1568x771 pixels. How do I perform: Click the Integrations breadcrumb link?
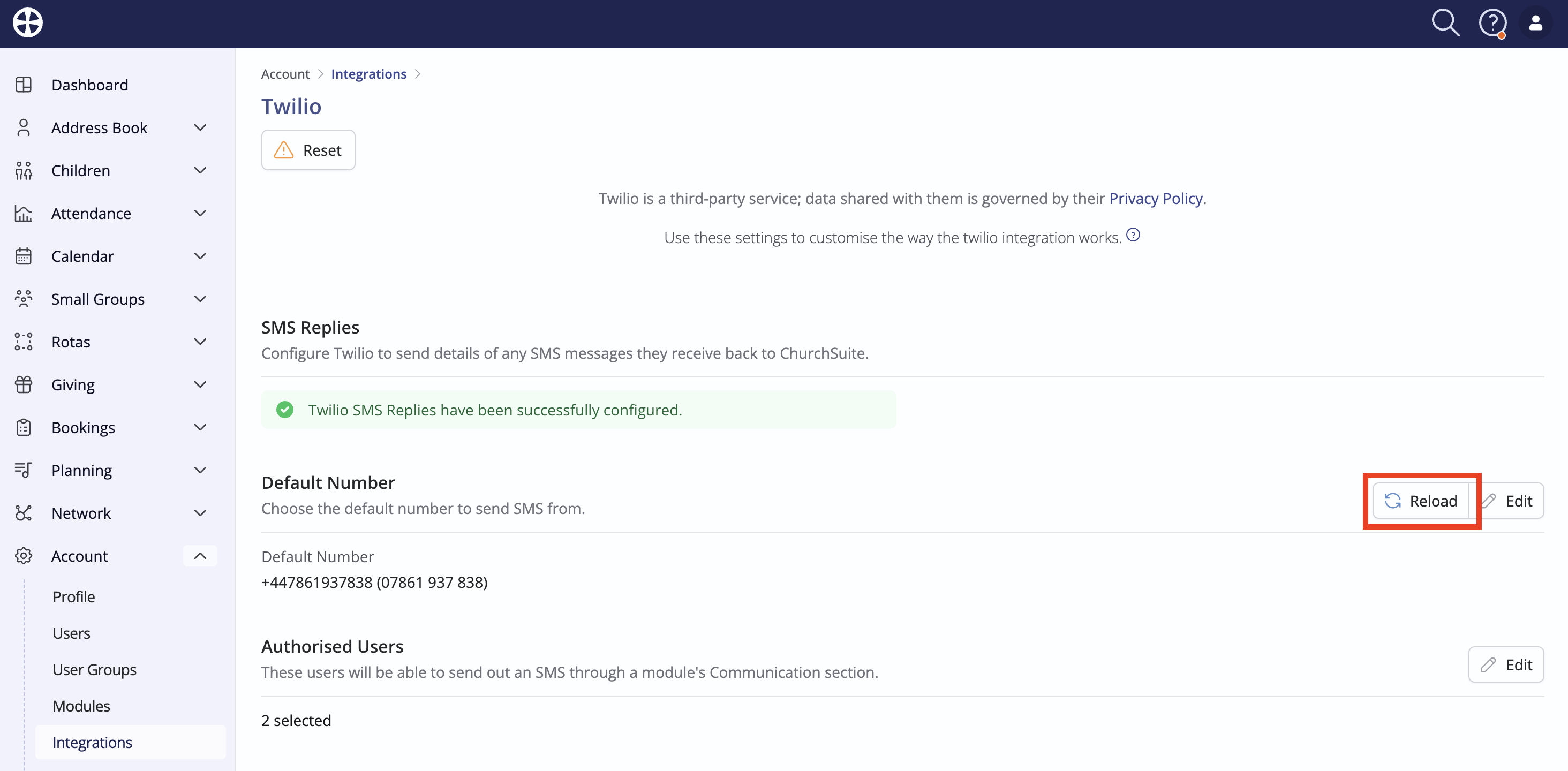[x=369, y=74]
